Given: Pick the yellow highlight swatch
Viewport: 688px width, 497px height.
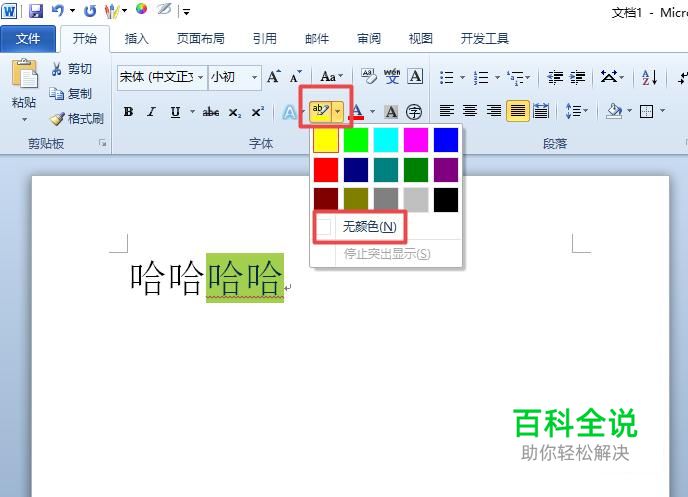Looking at the screenshot, I should coord(326,140).
